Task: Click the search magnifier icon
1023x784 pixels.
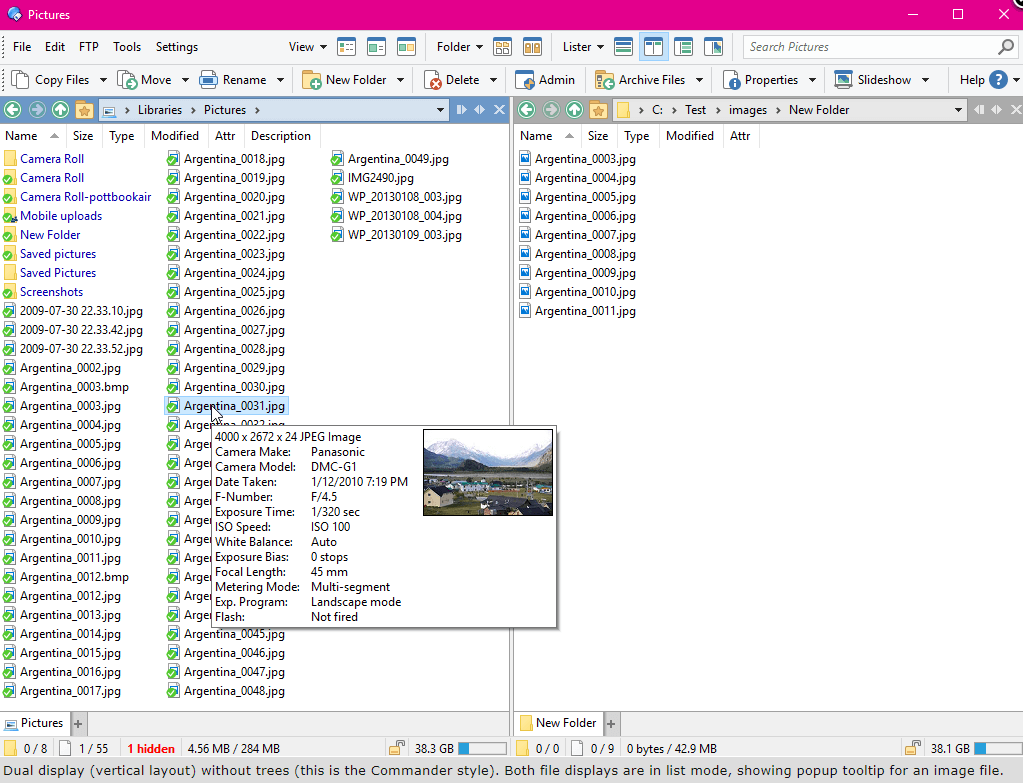Action: (1006, 47)
